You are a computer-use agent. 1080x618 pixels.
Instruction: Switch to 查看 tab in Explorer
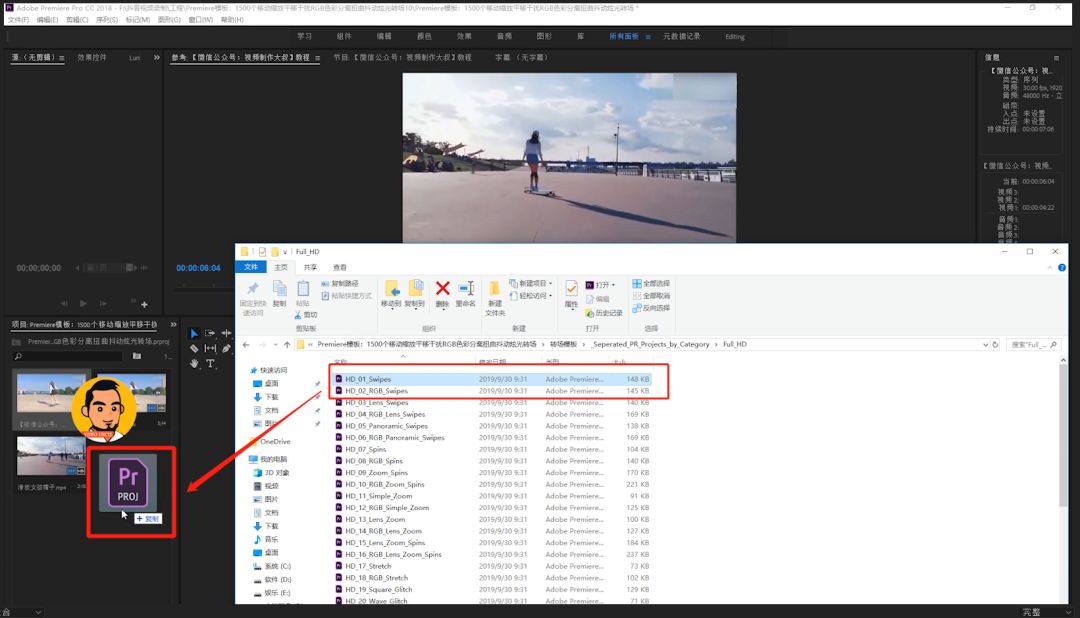pyautogui.click(x=340, y=267)
